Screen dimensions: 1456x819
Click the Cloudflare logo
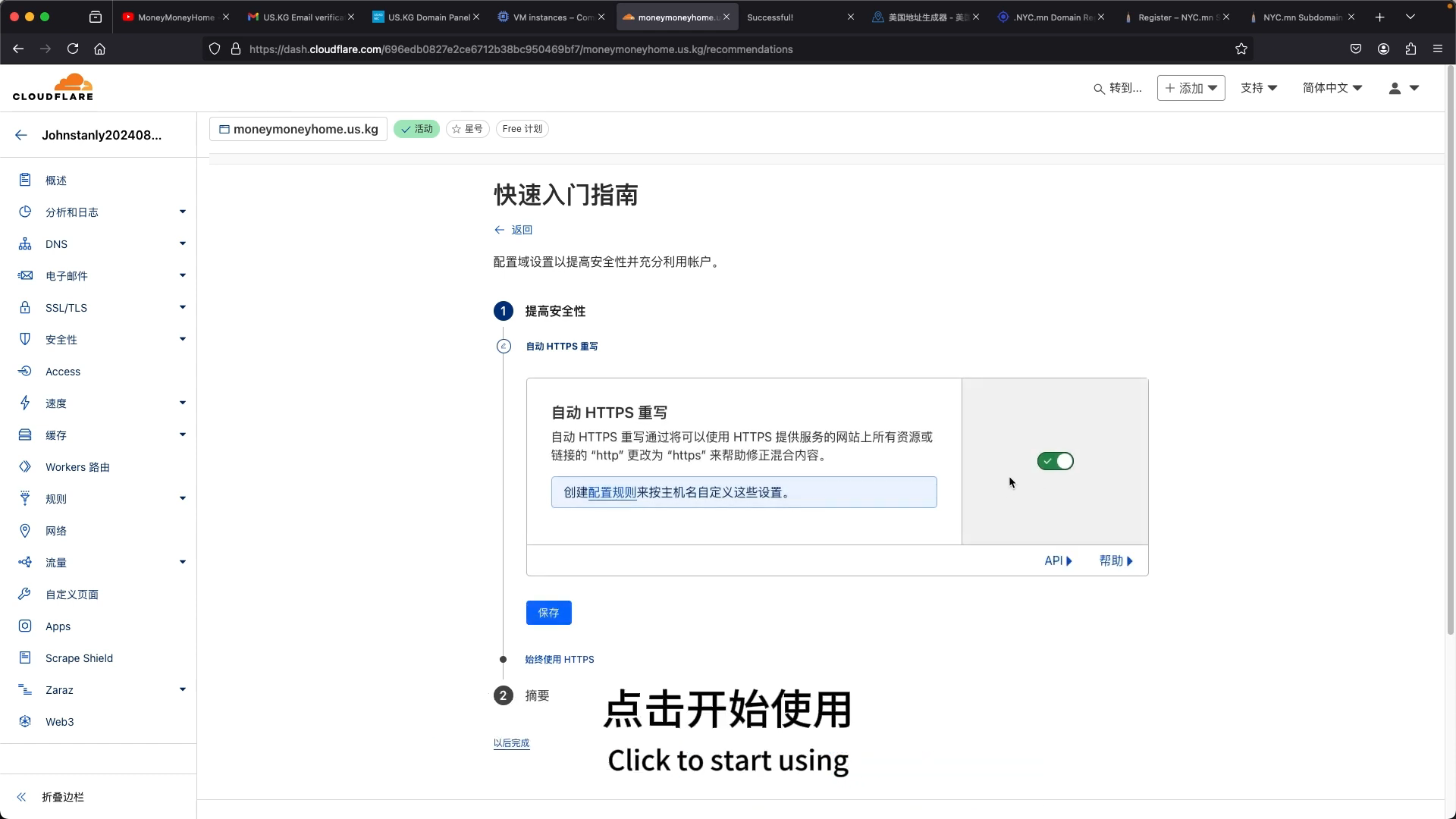coord(53,87)
